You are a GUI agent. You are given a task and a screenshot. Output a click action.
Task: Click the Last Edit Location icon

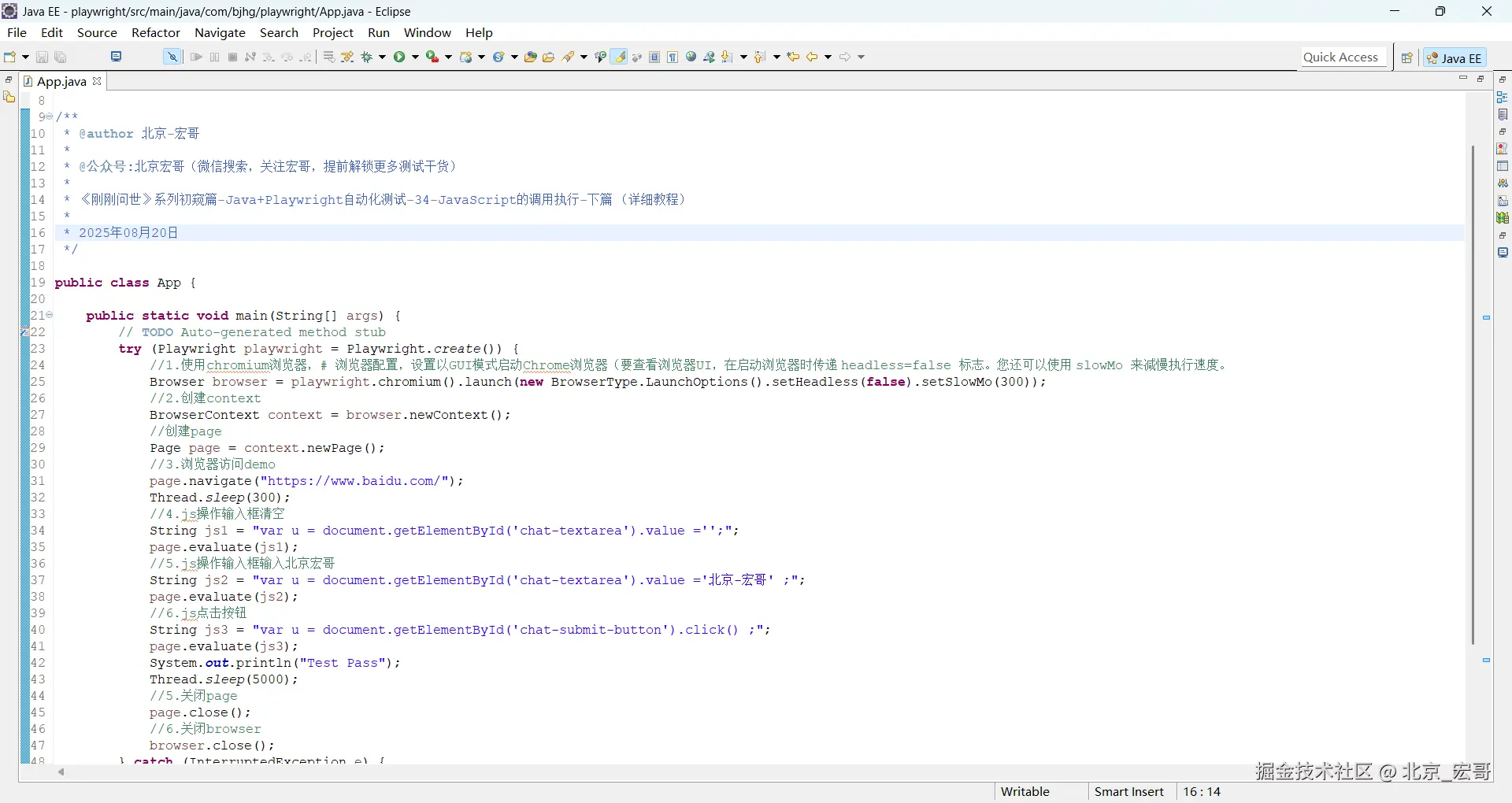793,57
